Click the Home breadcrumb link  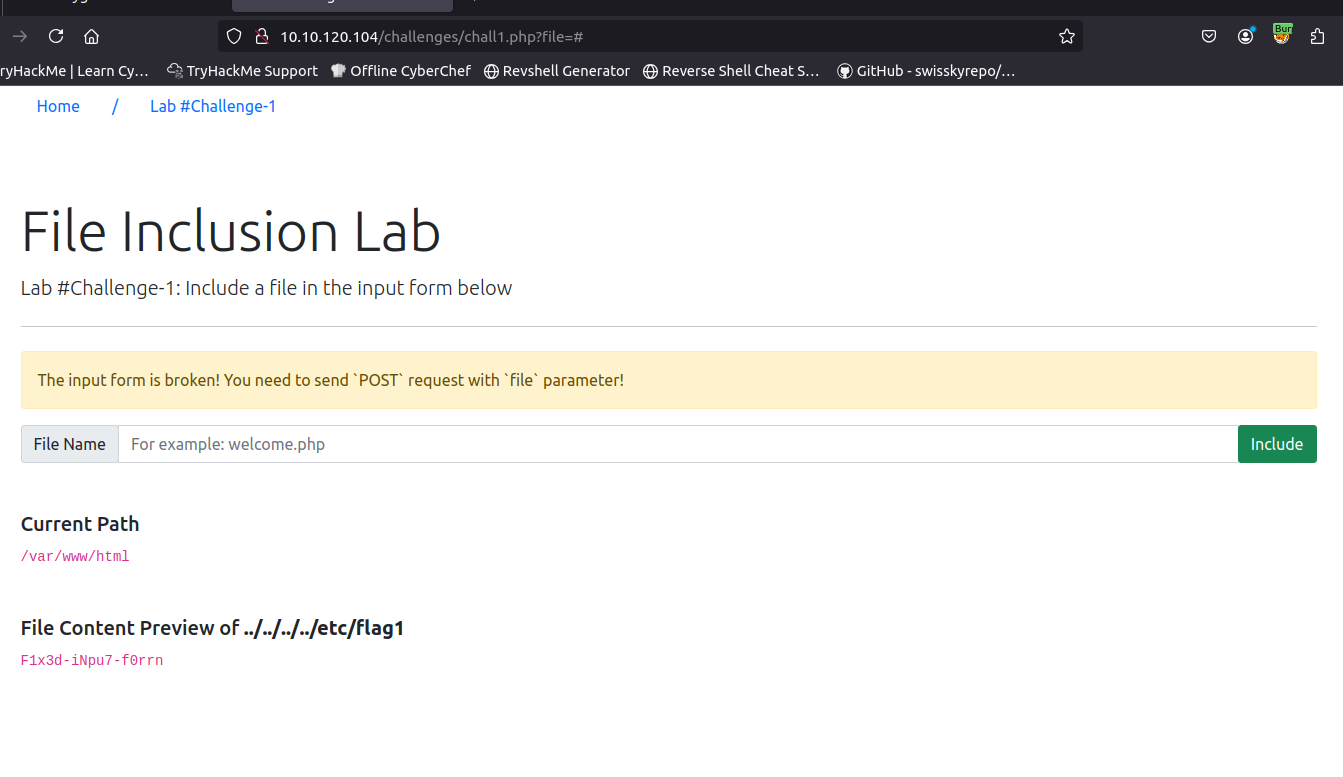(58, 106)
